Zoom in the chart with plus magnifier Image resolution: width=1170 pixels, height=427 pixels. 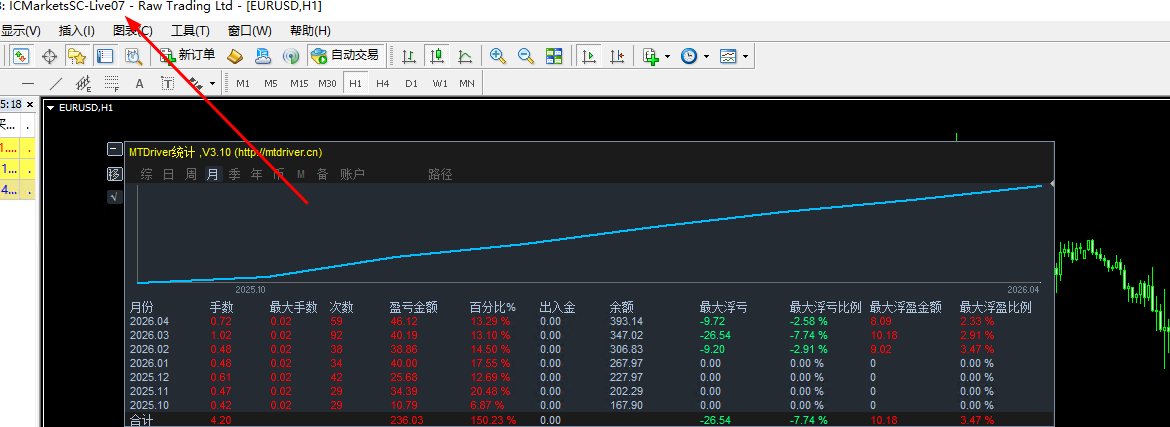click(x=498, y=56)
